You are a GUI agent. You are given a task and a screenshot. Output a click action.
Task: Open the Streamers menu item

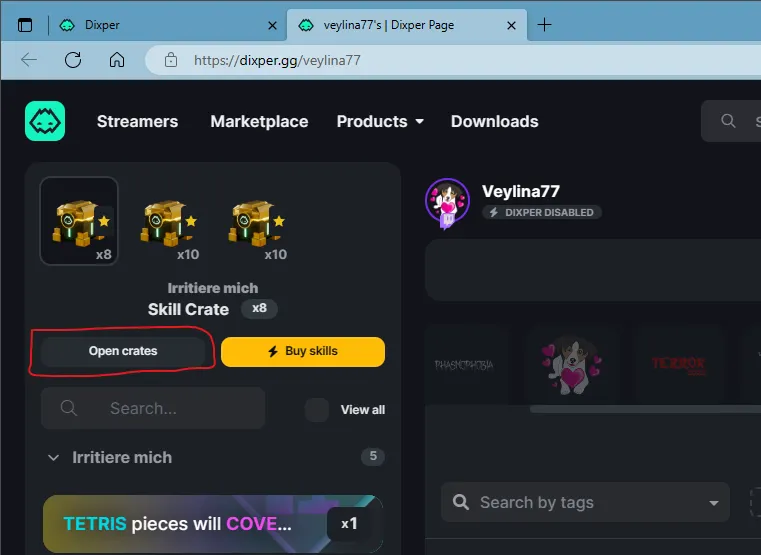pyautogui.click(x=137, y=121)
